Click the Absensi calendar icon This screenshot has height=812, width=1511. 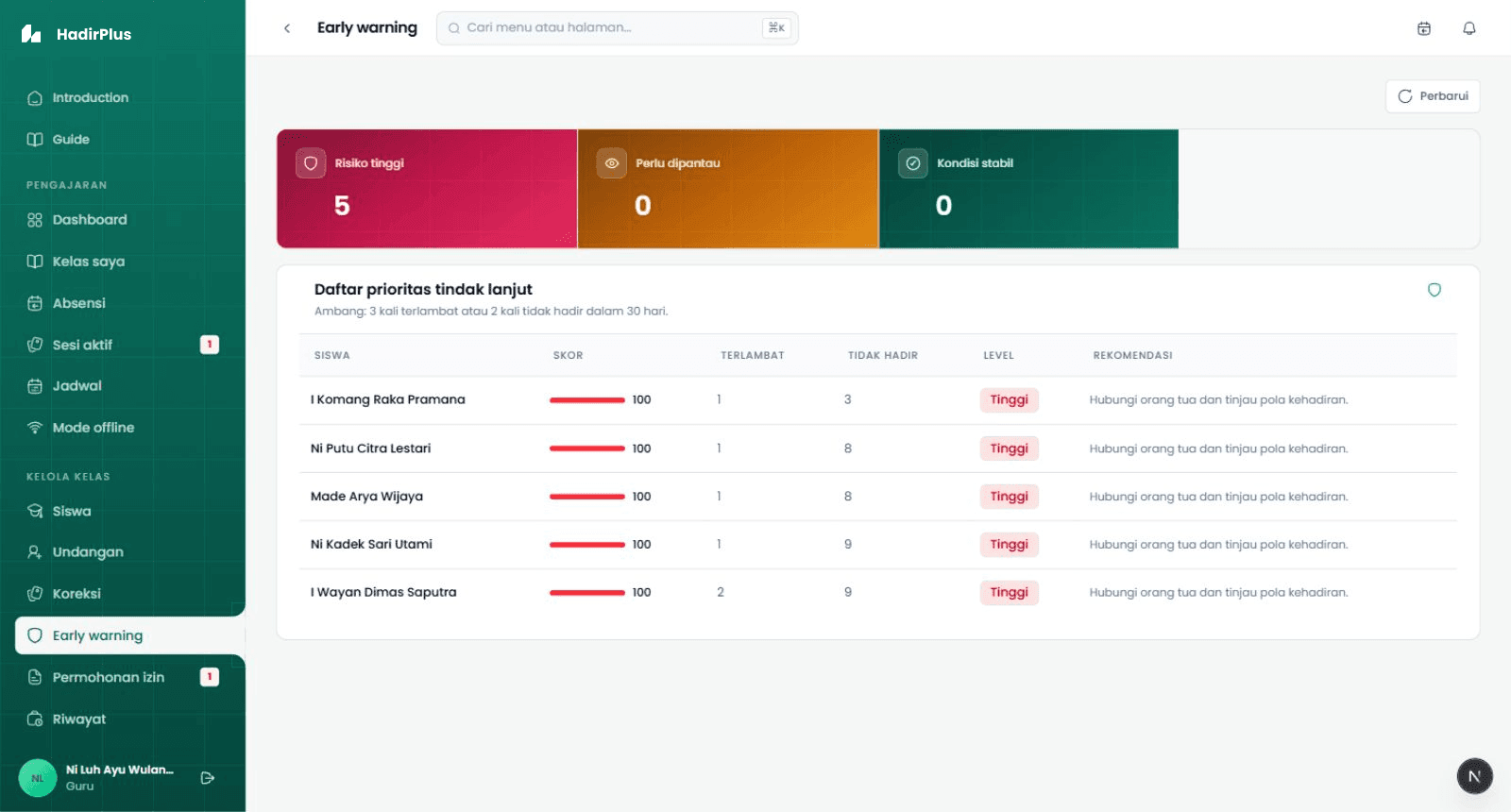coord(35,303)
